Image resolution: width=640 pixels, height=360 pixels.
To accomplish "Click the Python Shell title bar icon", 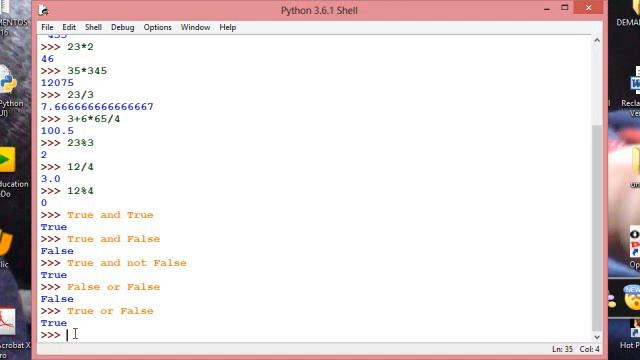I will tap(44, 11).
